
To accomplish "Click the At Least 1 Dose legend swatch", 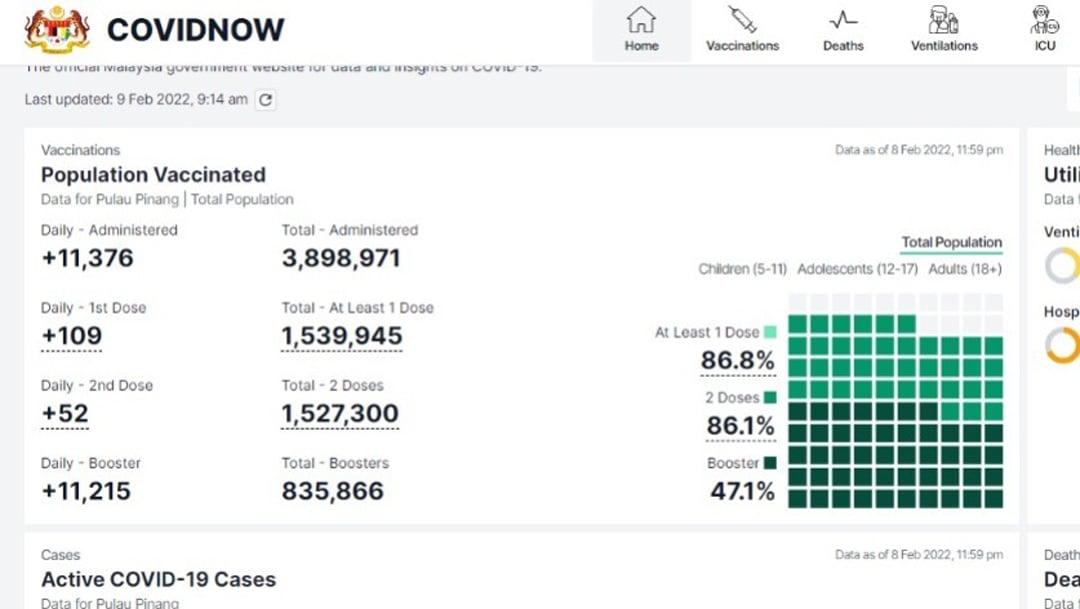I will point(770,332).
